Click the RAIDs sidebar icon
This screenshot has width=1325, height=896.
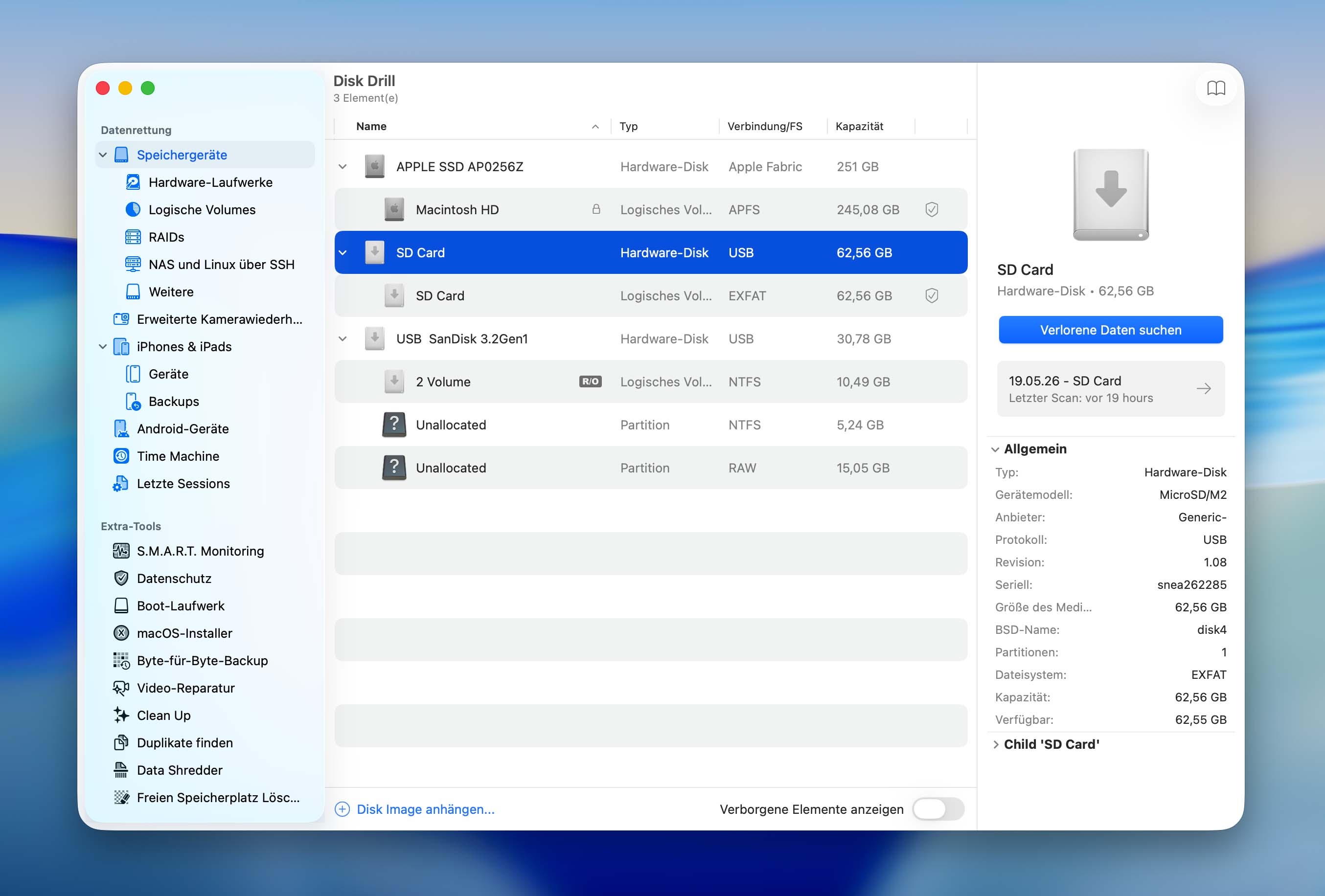click(133, 237)
